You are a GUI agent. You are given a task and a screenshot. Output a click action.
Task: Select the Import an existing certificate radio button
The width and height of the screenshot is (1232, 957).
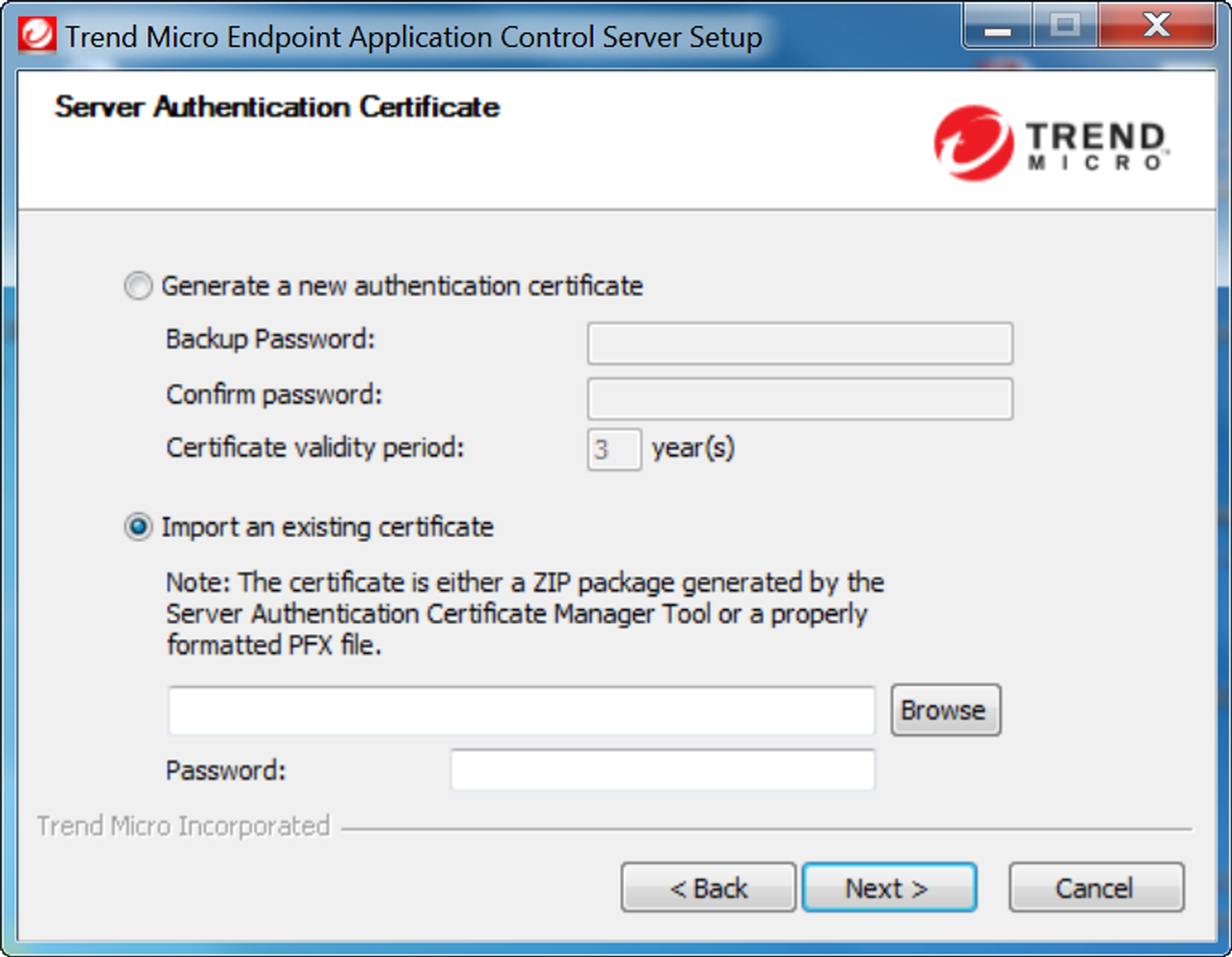(x=138, y=527)
